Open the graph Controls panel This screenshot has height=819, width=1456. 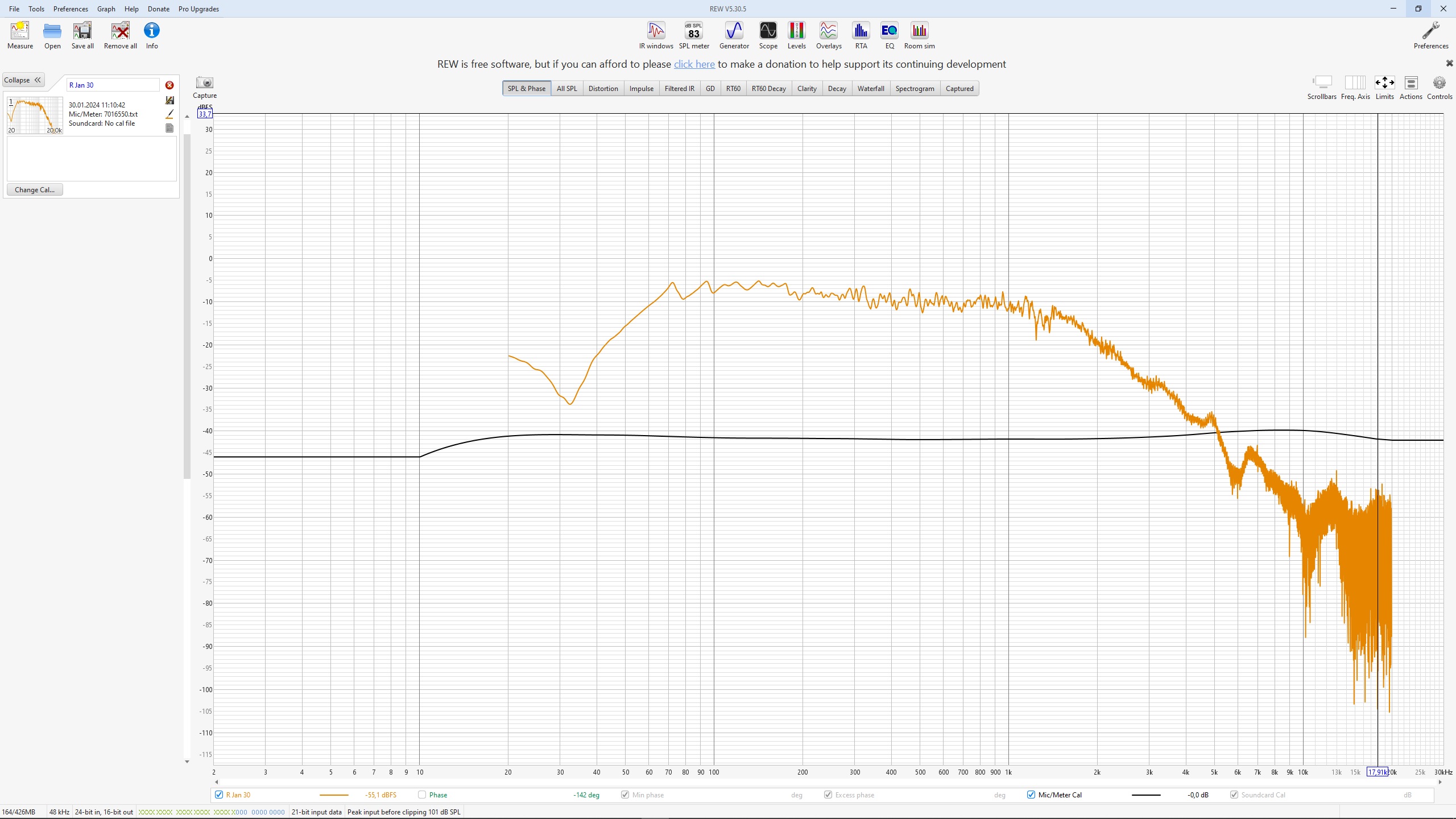(x=1440, y=88)
